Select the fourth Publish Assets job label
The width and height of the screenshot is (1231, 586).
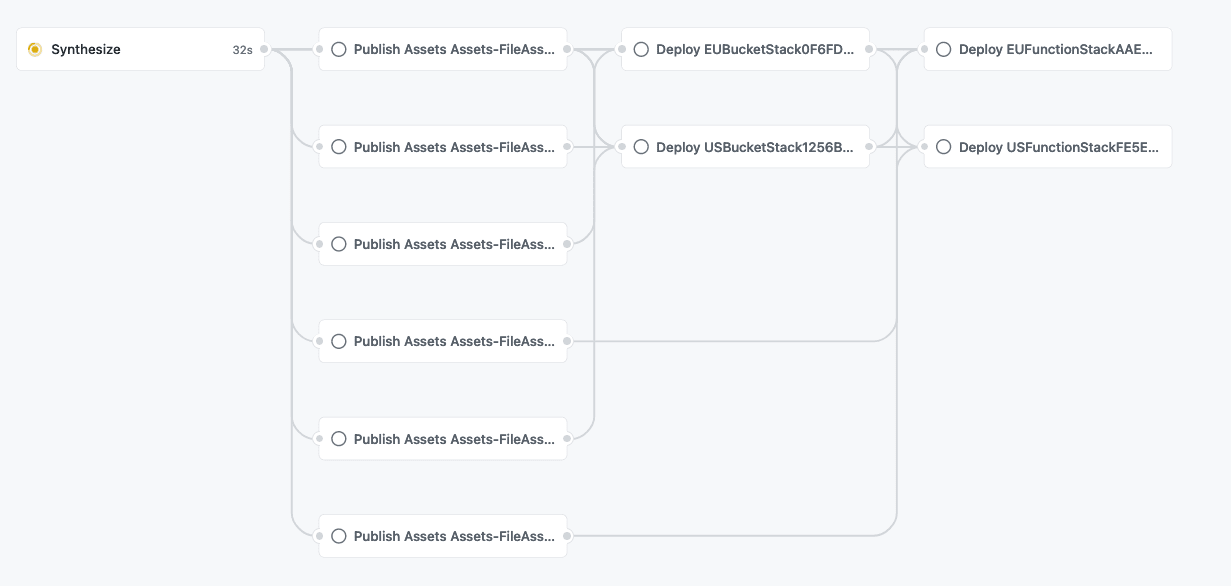[454, 341]
